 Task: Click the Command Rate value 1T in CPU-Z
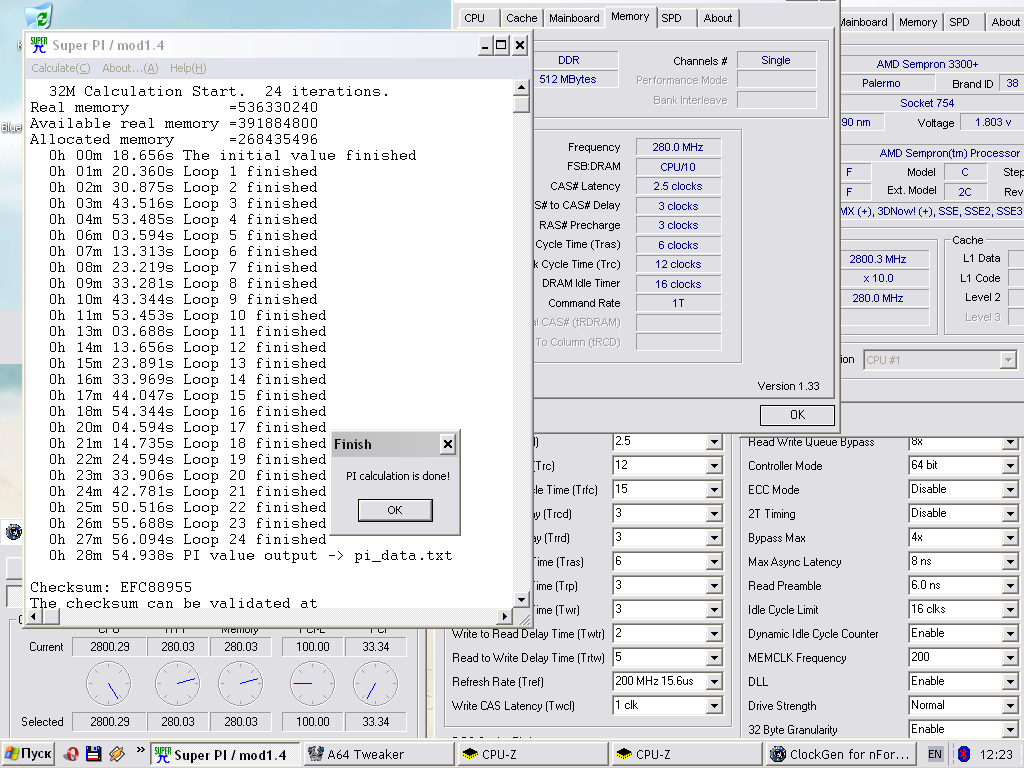point(678,303)
